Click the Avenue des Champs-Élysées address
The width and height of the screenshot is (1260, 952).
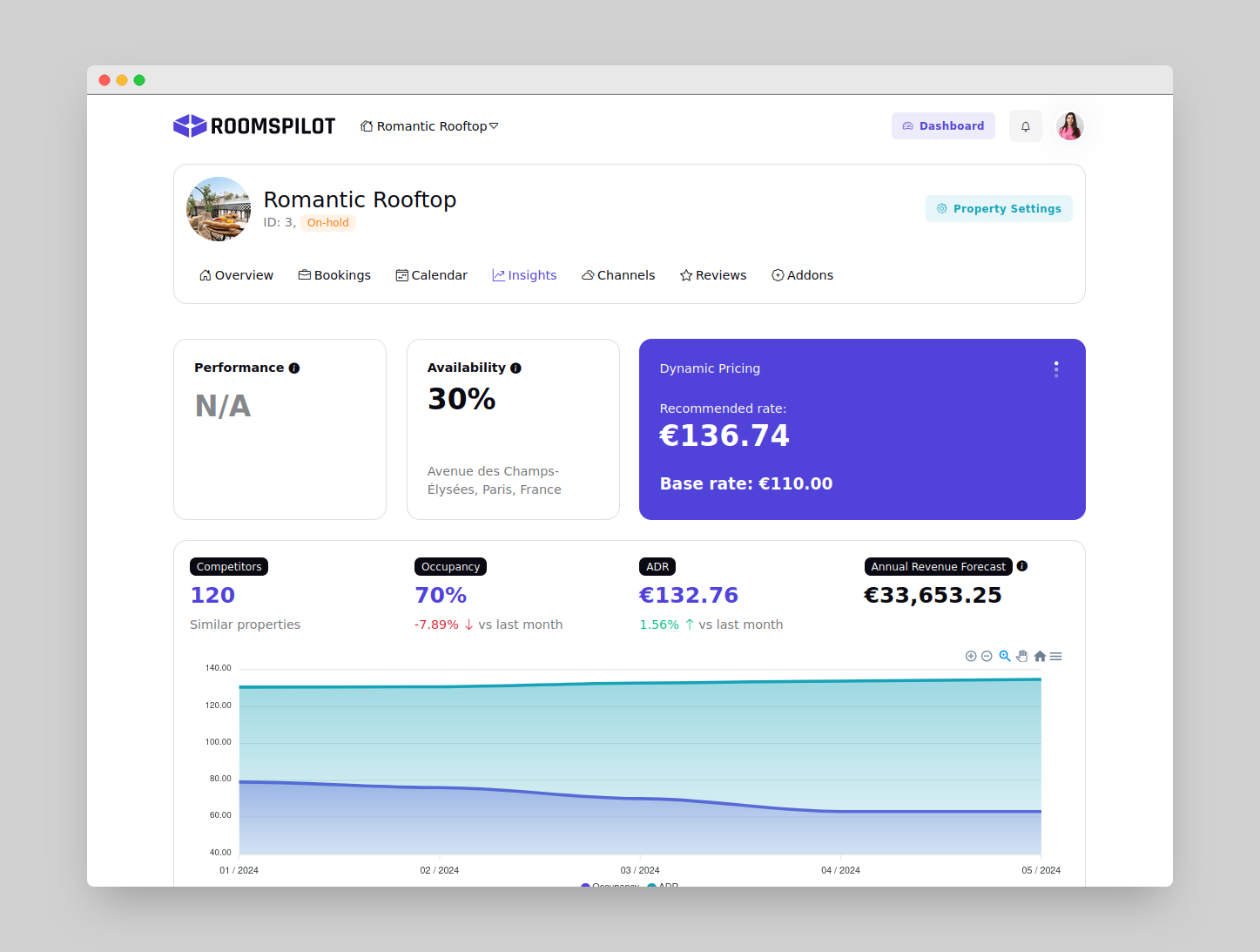pos(494,480)
